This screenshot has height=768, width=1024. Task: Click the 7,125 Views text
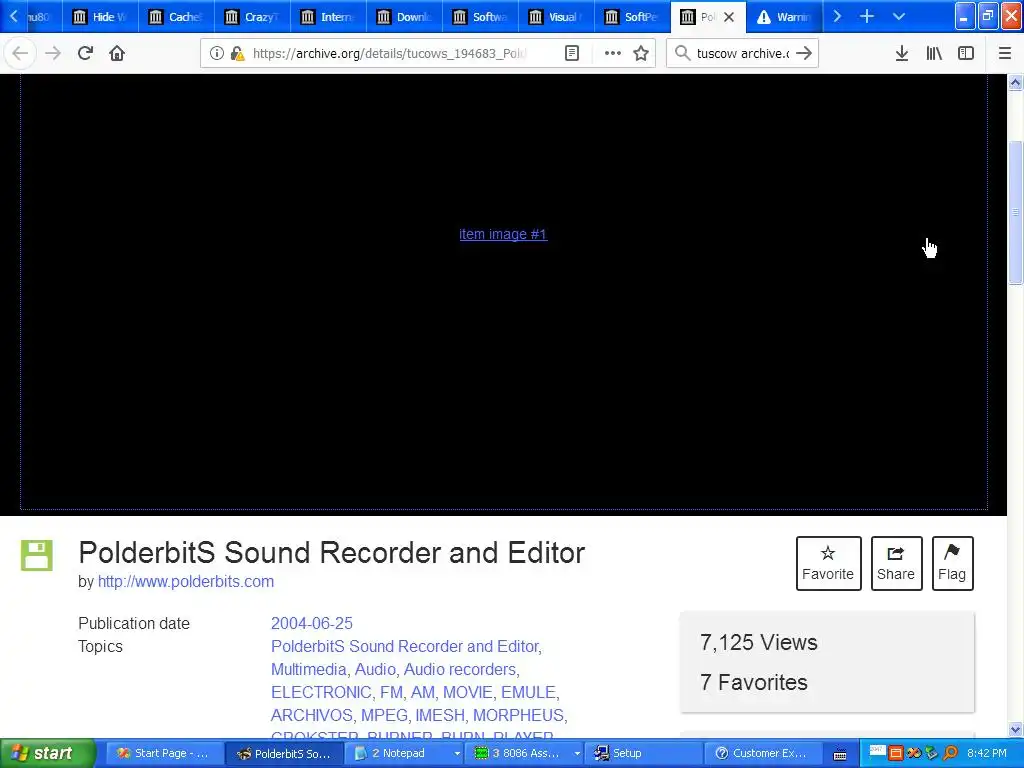[x=758, y=642]
